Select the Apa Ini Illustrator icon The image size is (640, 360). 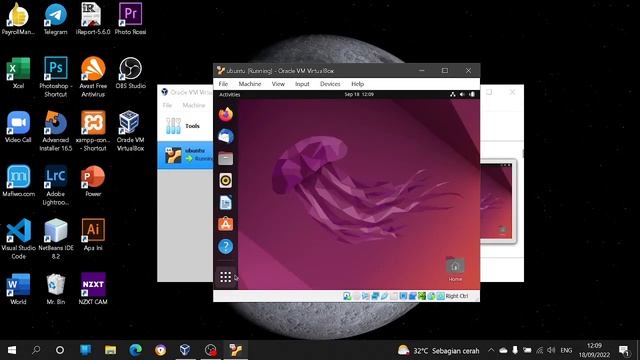click(x=93, y=235)
